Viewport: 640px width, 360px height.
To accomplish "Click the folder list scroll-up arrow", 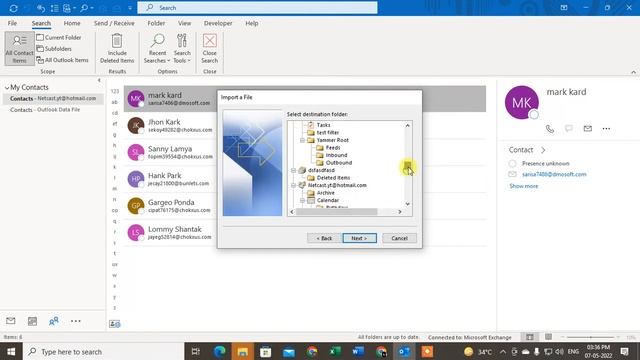I will click(407, 126).
